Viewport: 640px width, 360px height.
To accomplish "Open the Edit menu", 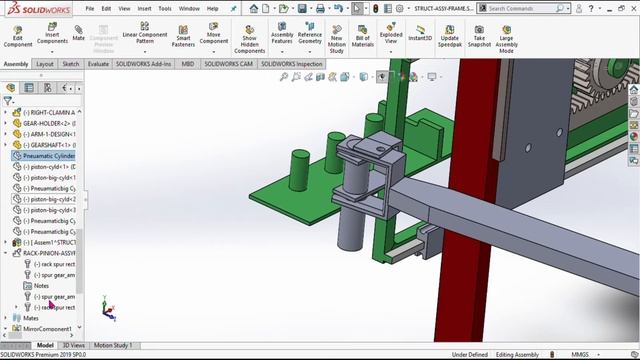I will tap(106, 8).
